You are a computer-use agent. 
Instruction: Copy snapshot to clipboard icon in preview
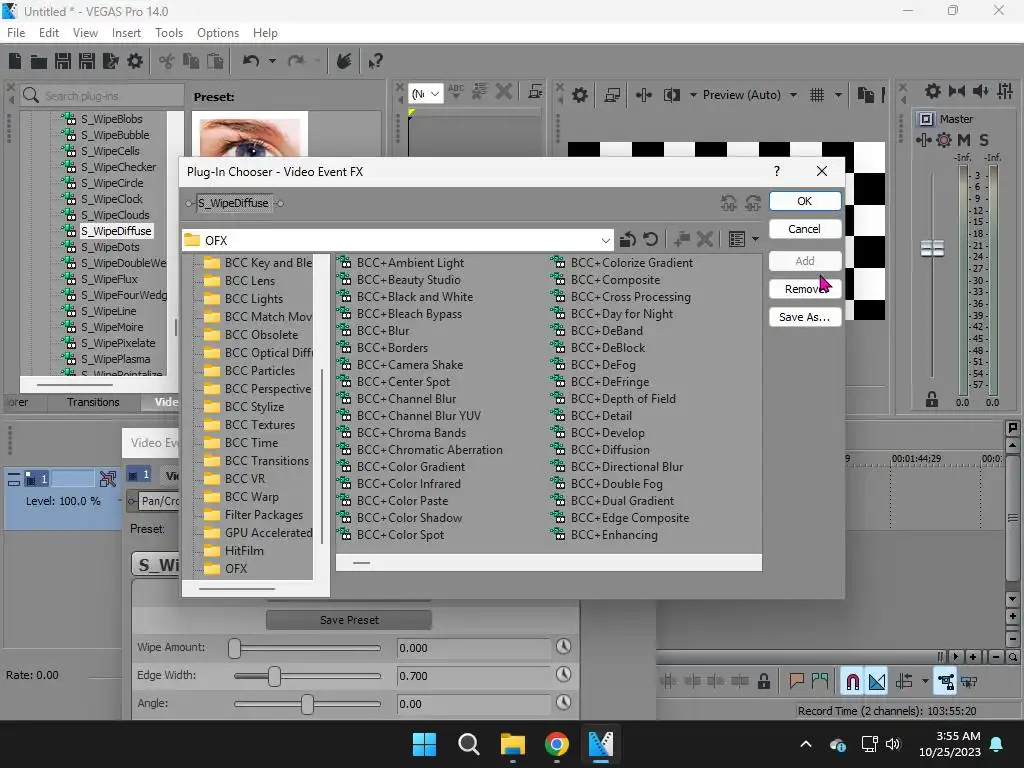point(865,95)
